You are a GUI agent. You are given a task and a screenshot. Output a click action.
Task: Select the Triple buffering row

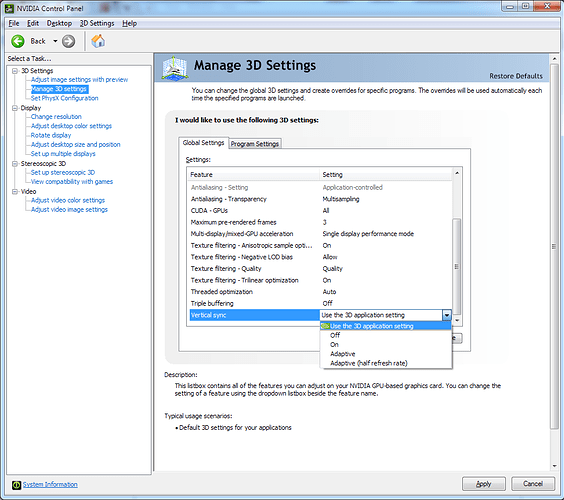(320, 303)
